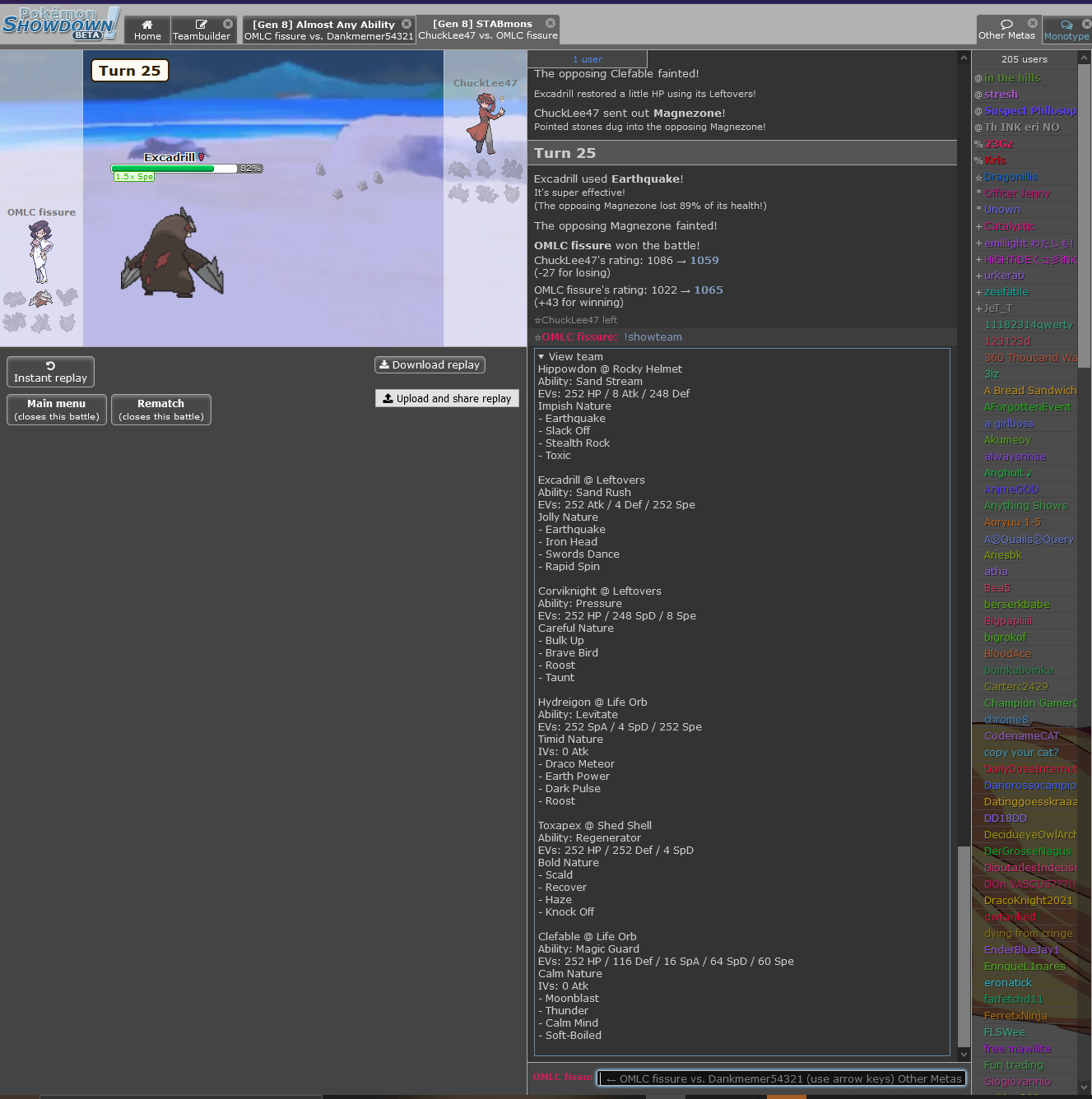Click 'Hydreigon @ Life Orb' team line
The image size is (1092, 1099).
(x=592, y=703)
